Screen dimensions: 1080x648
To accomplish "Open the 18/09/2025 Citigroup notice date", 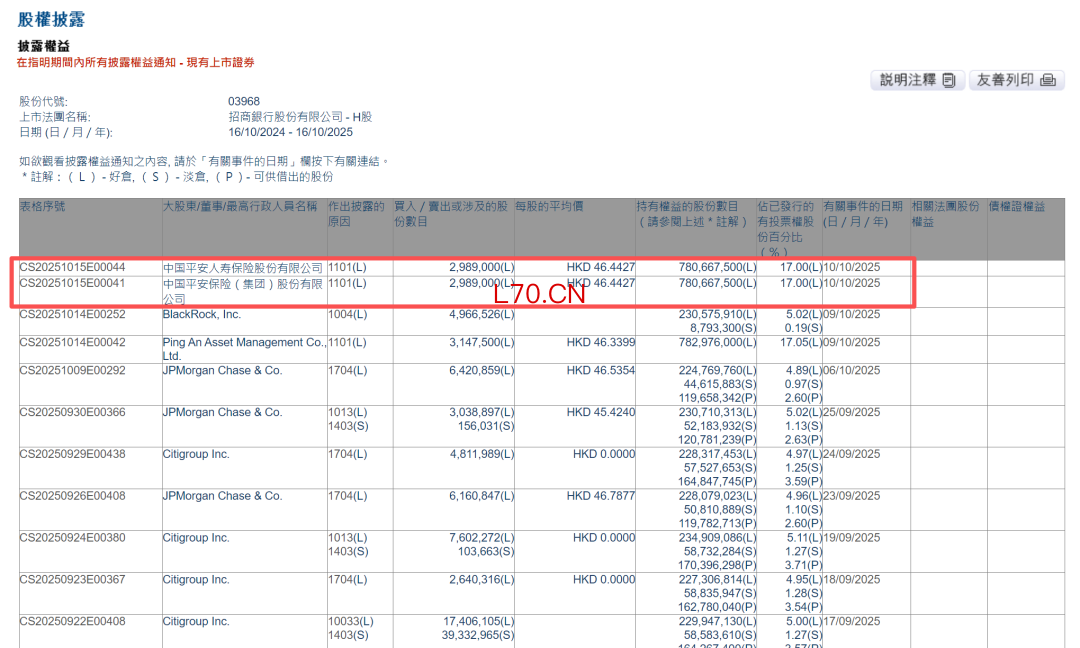I will coord(851,580).
